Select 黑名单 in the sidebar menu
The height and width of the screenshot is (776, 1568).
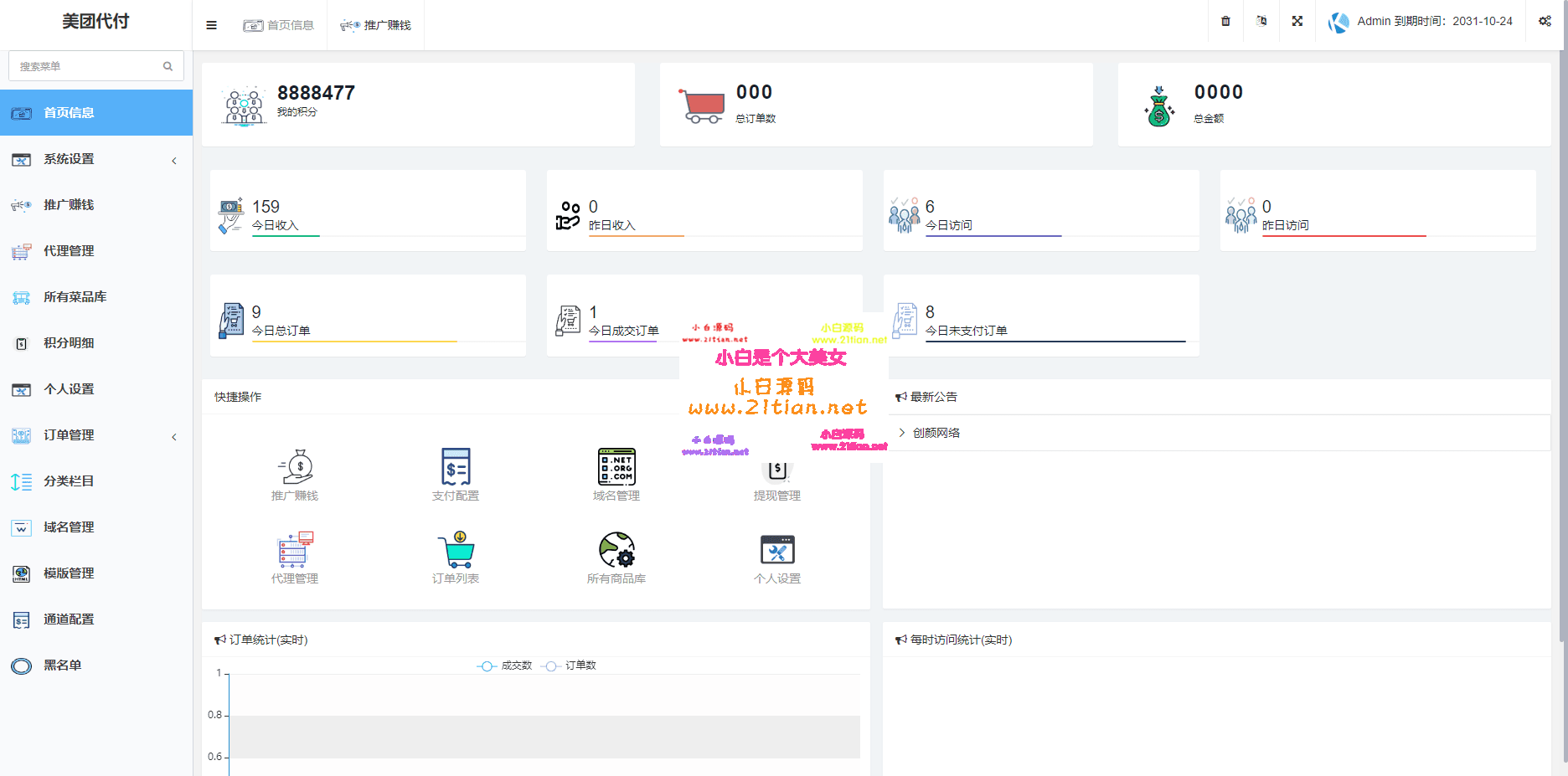tap(63, 666)
